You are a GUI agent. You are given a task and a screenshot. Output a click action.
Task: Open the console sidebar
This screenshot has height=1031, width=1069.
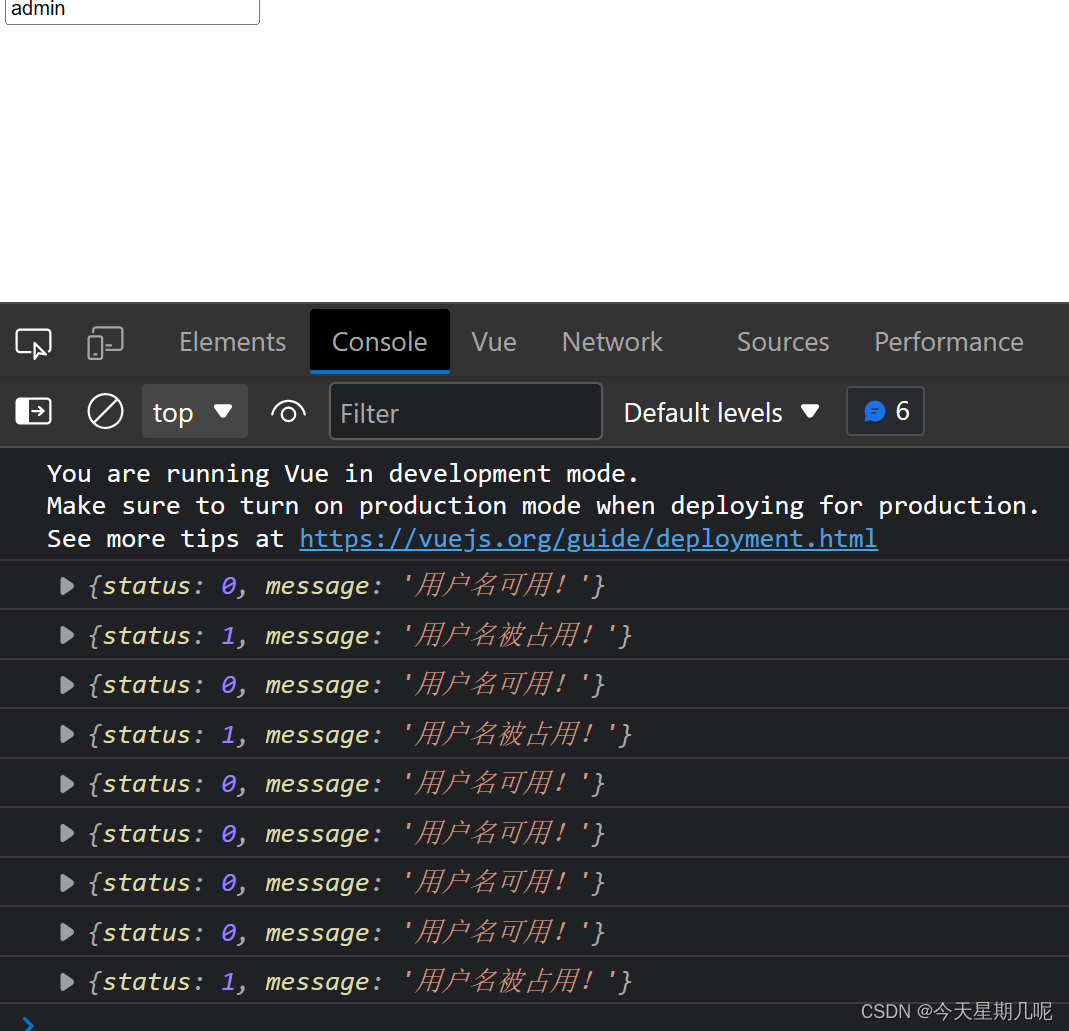click(x=33, y=411)
